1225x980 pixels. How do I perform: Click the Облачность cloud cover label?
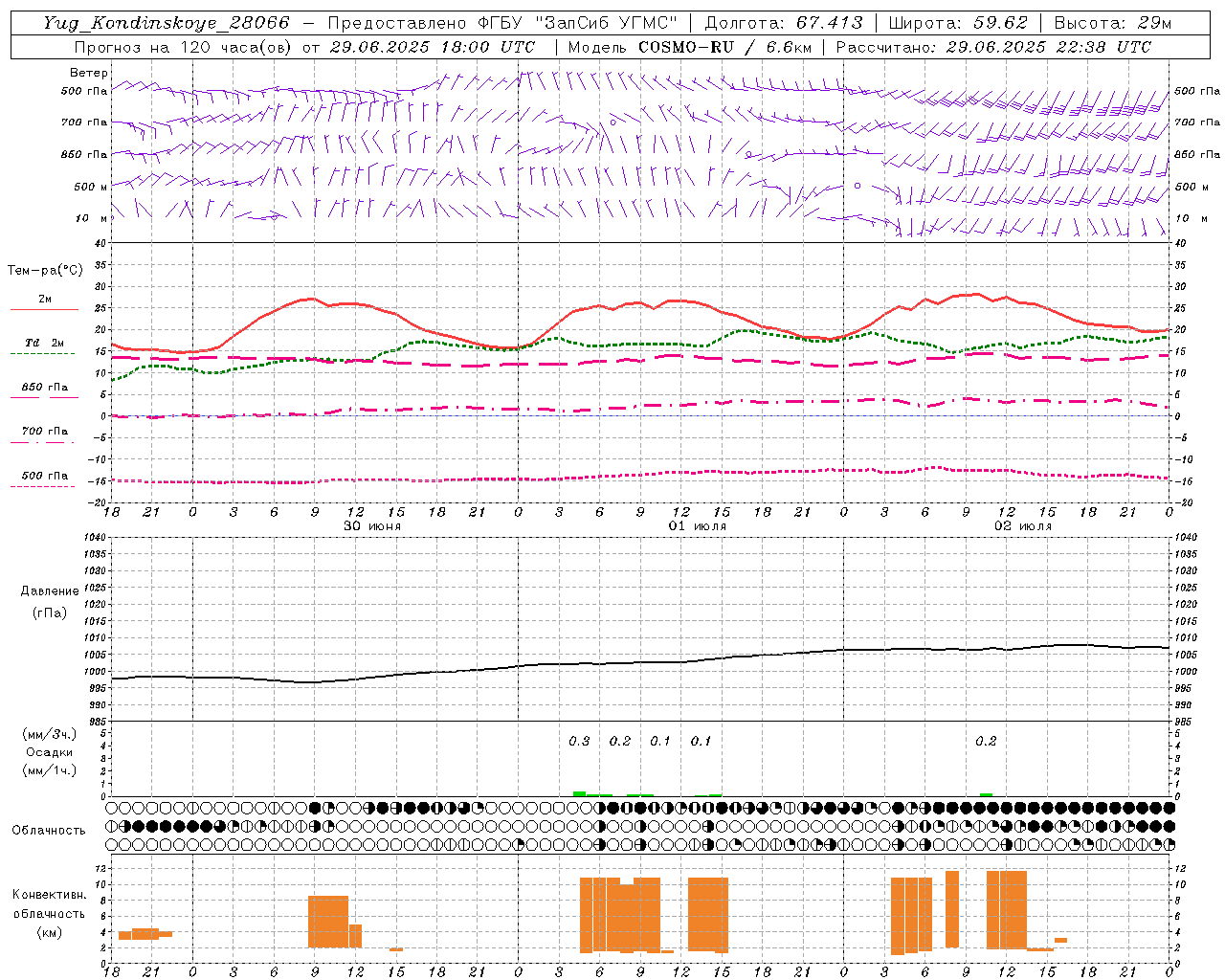tap(49, 831)
